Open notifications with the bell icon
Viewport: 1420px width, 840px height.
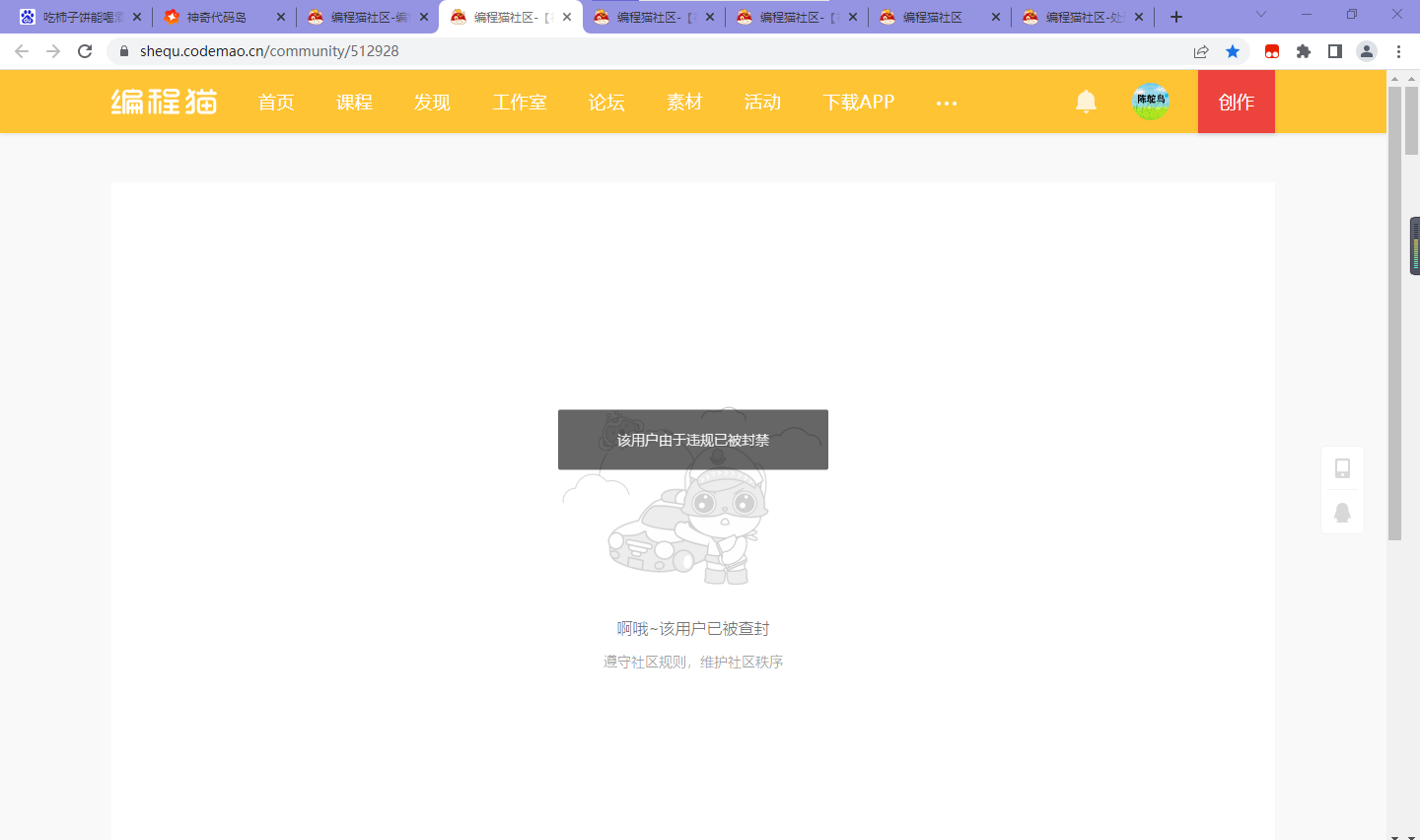tap(1086, 102)
